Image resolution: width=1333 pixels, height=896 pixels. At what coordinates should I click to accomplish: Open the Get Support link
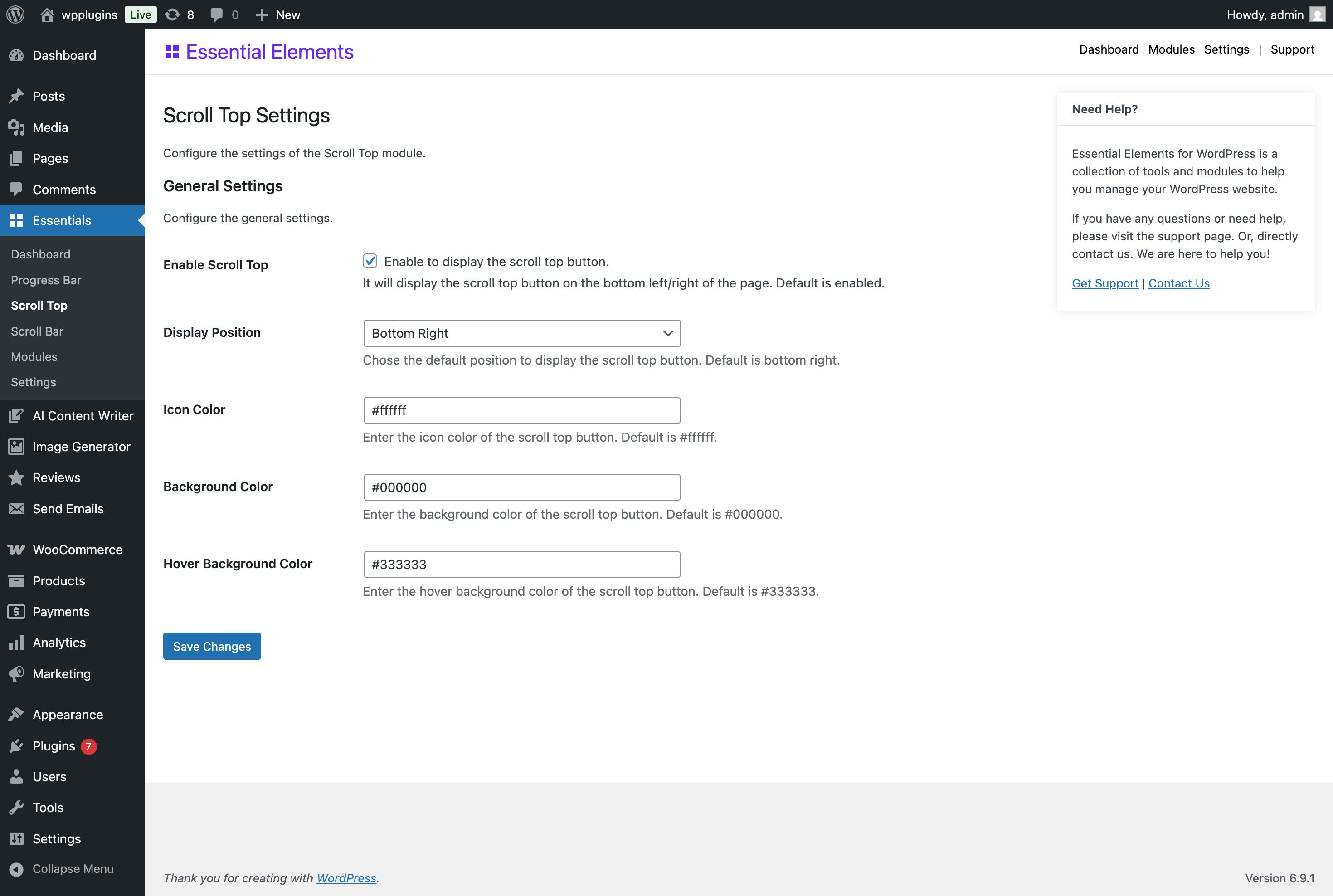1104,283
